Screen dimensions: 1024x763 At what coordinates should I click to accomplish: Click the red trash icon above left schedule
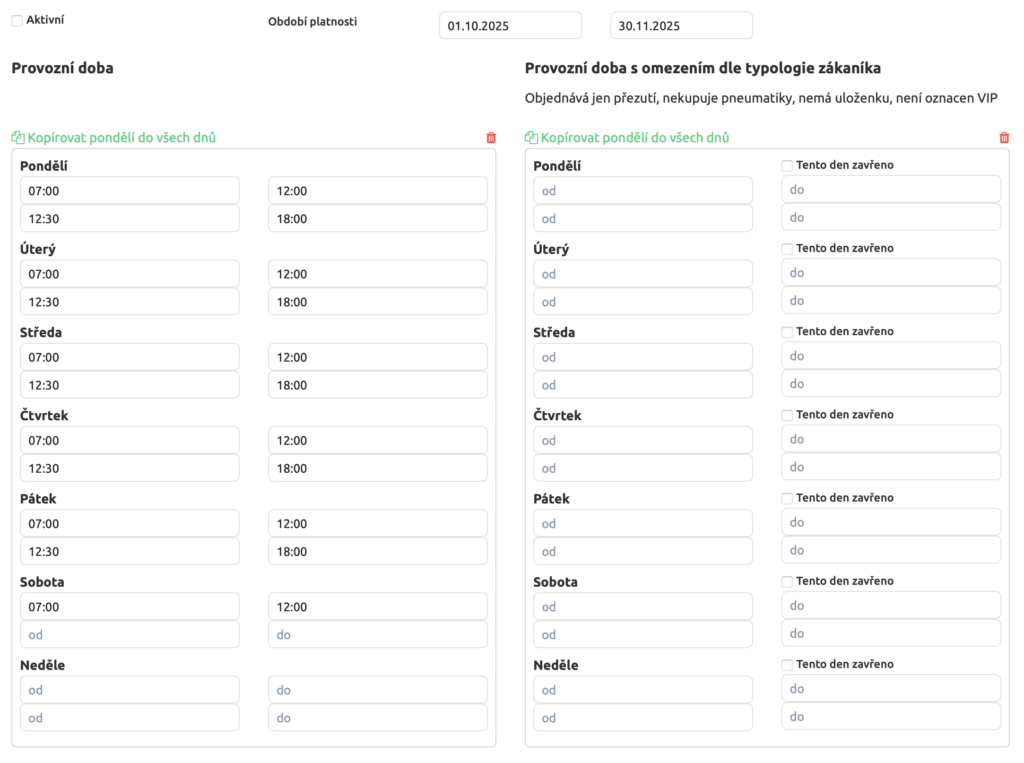[x=490, y=138]
